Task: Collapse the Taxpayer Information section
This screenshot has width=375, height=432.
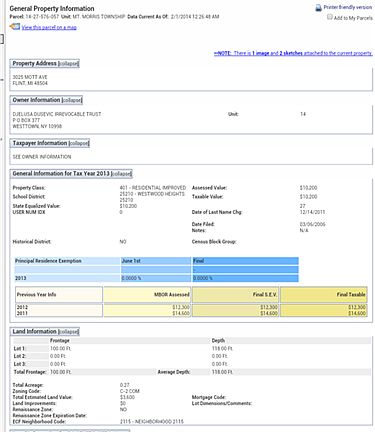Action: pos(79,143)
